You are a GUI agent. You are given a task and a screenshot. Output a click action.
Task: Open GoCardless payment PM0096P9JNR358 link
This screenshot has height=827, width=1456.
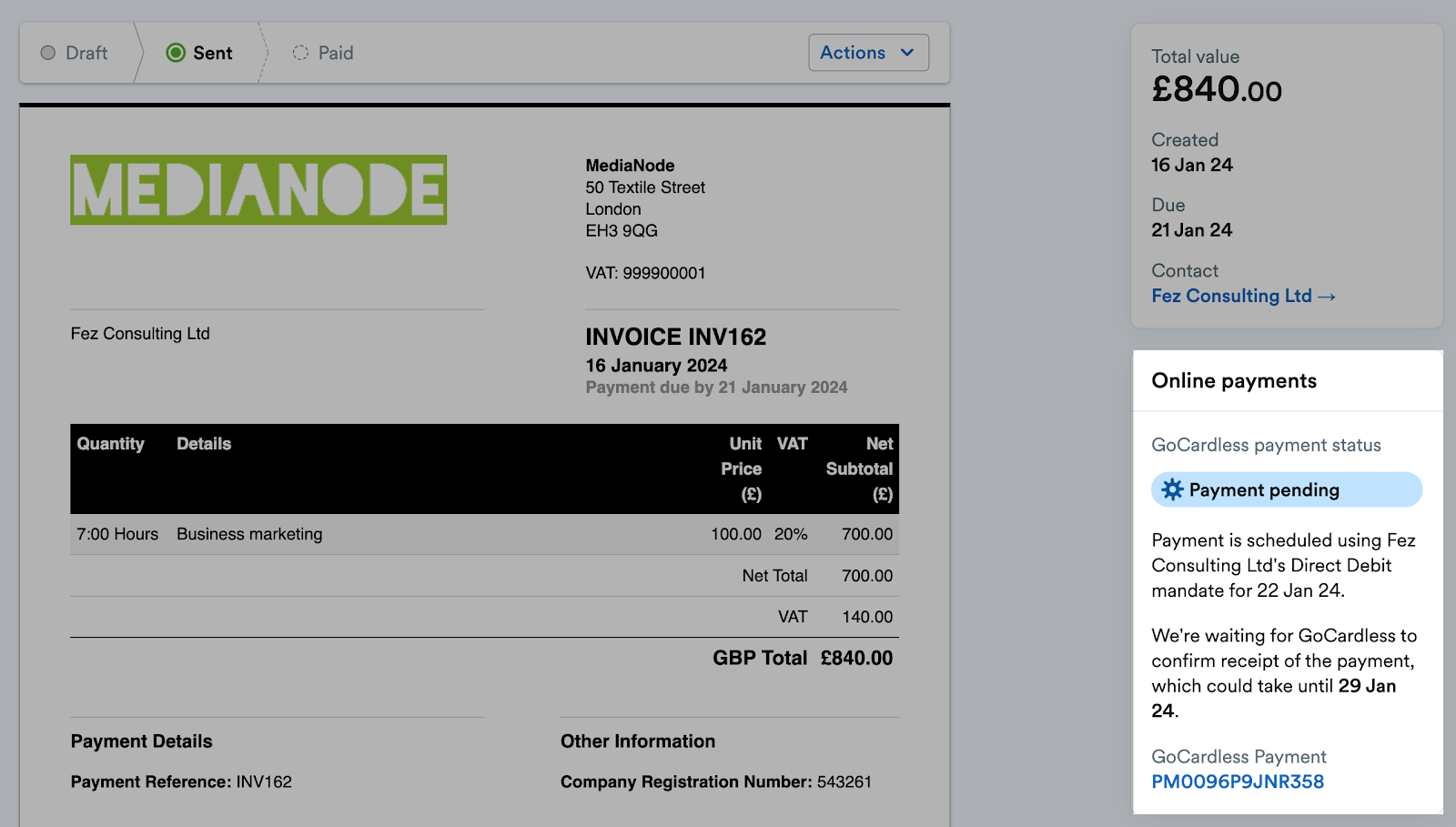(1238, 782)
